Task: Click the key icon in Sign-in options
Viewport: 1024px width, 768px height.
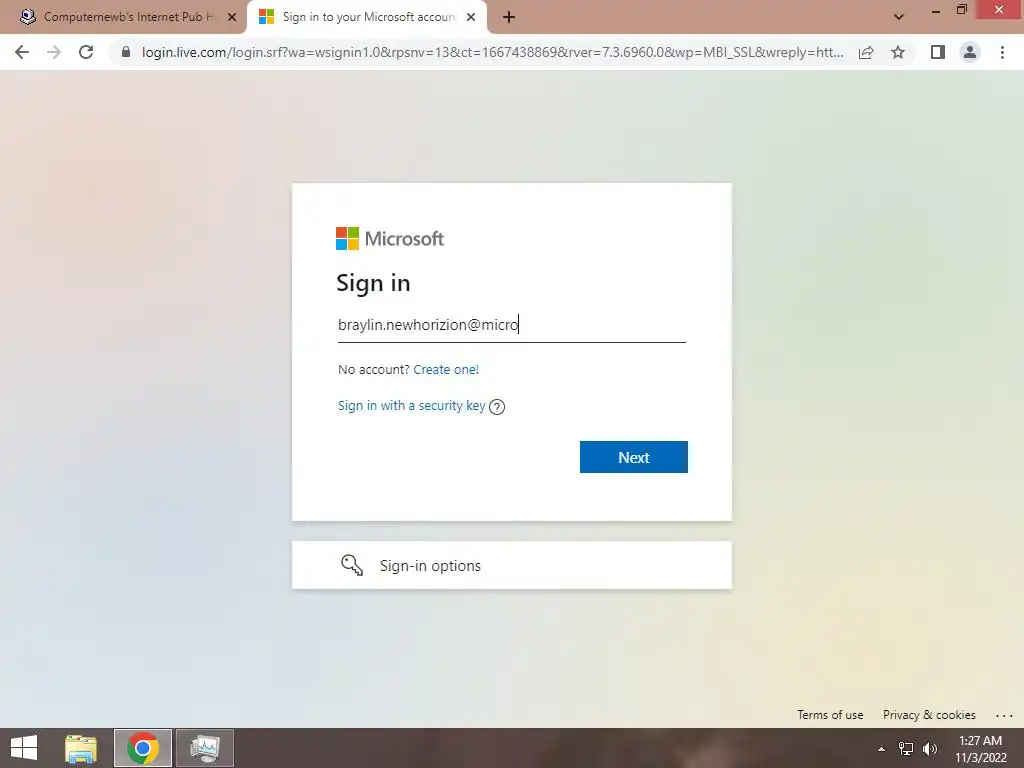Action: pyautogui.click(x=352, y=565)
